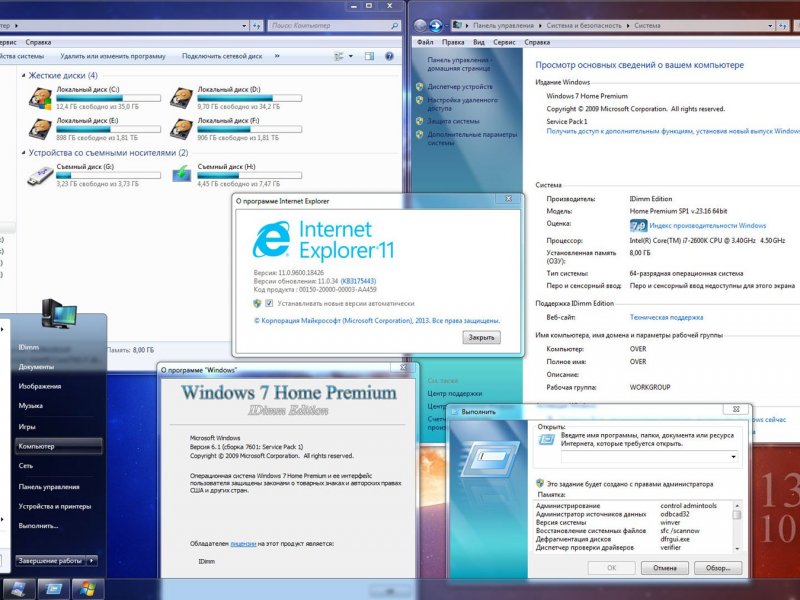Click the Local Disk (E:) capacity bar
This screenshot has width=800, height=600.
point(108,130)
